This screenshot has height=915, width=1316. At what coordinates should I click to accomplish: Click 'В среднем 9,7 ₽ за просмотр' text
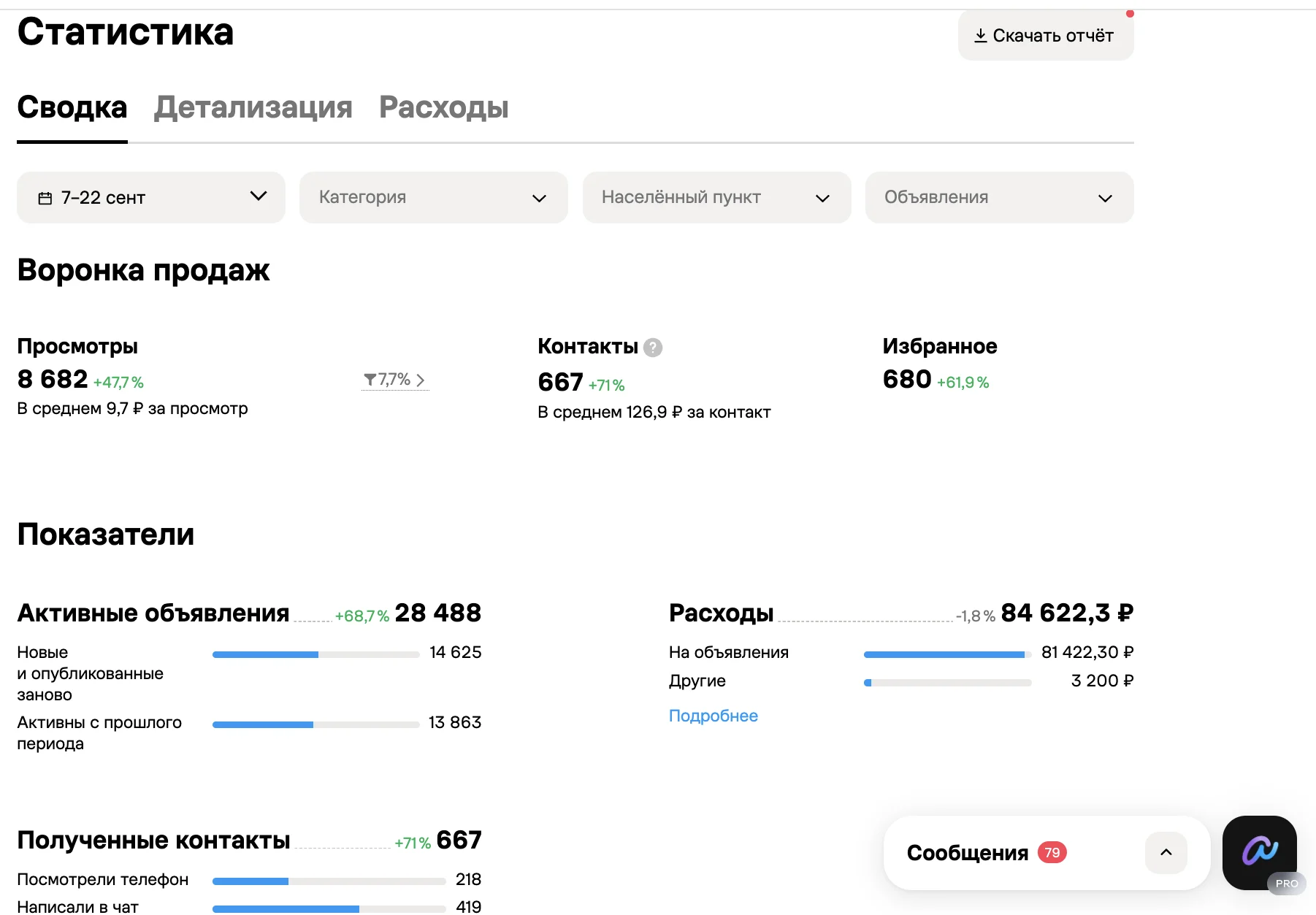pos(132,408)
